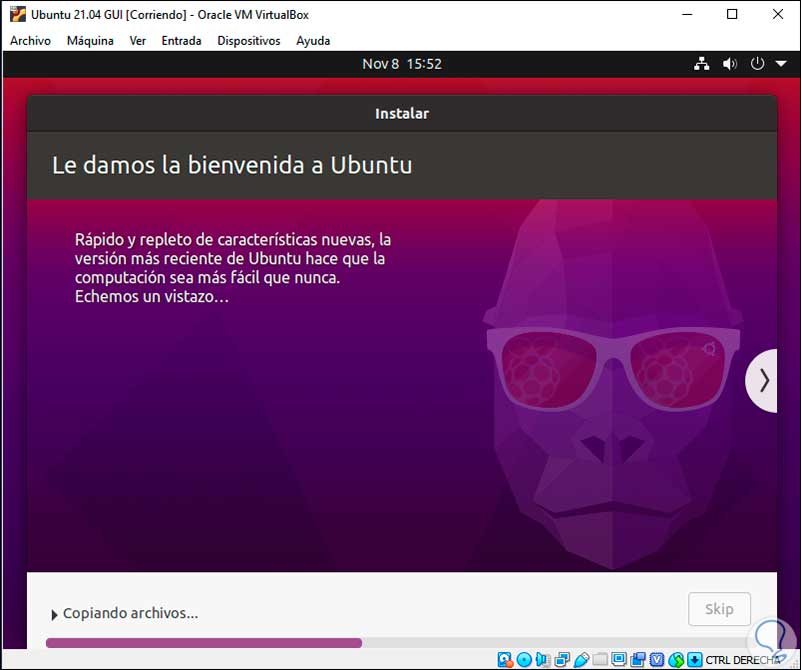Click the VirtualBox virtualization V status icon
The width and height of the screenshot is (802, 670).
657,660
